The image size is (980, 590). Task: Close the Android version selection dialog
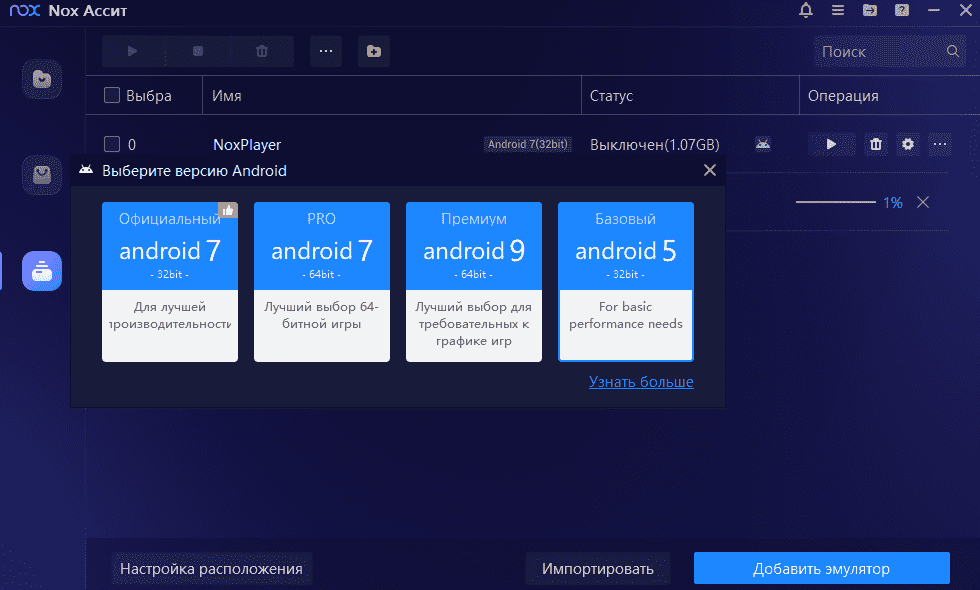pyautogui.click(x=710, y=171)
